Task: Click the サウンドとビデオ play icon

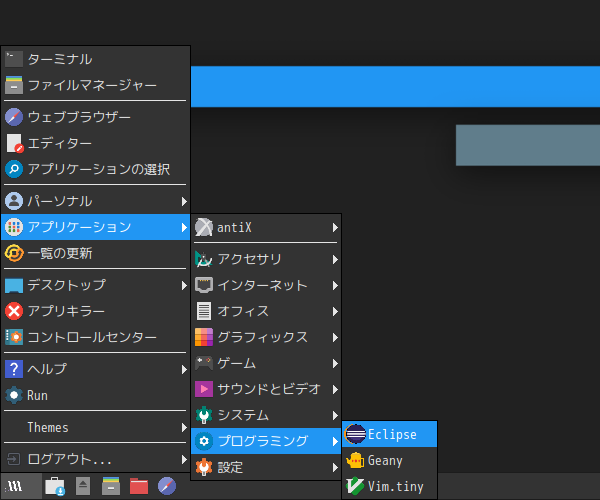Action: click(x=204, y=389)
